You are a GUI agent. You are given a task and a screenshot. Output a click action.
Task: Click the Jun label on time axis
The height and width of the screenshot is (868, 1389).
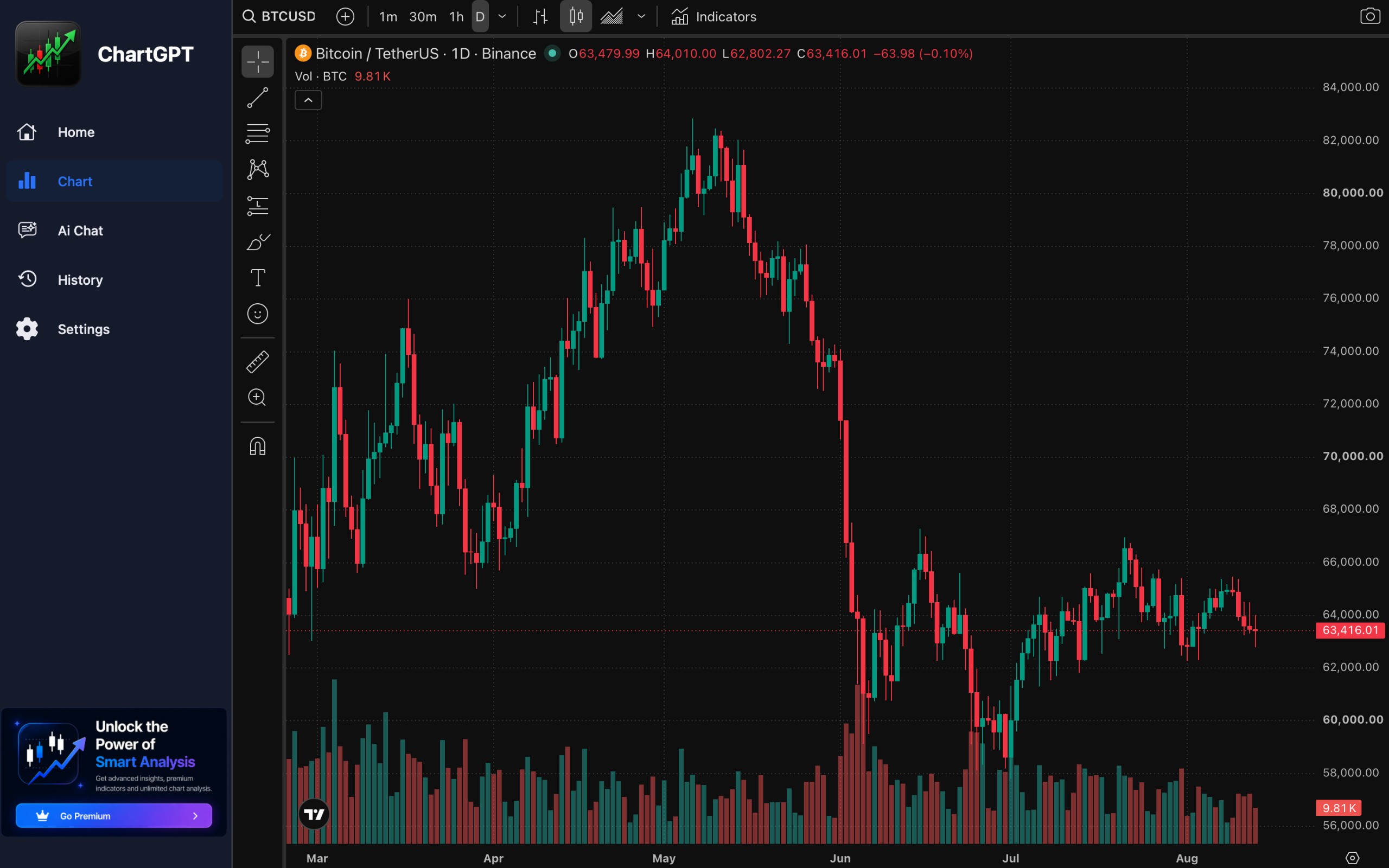[840, 858]
